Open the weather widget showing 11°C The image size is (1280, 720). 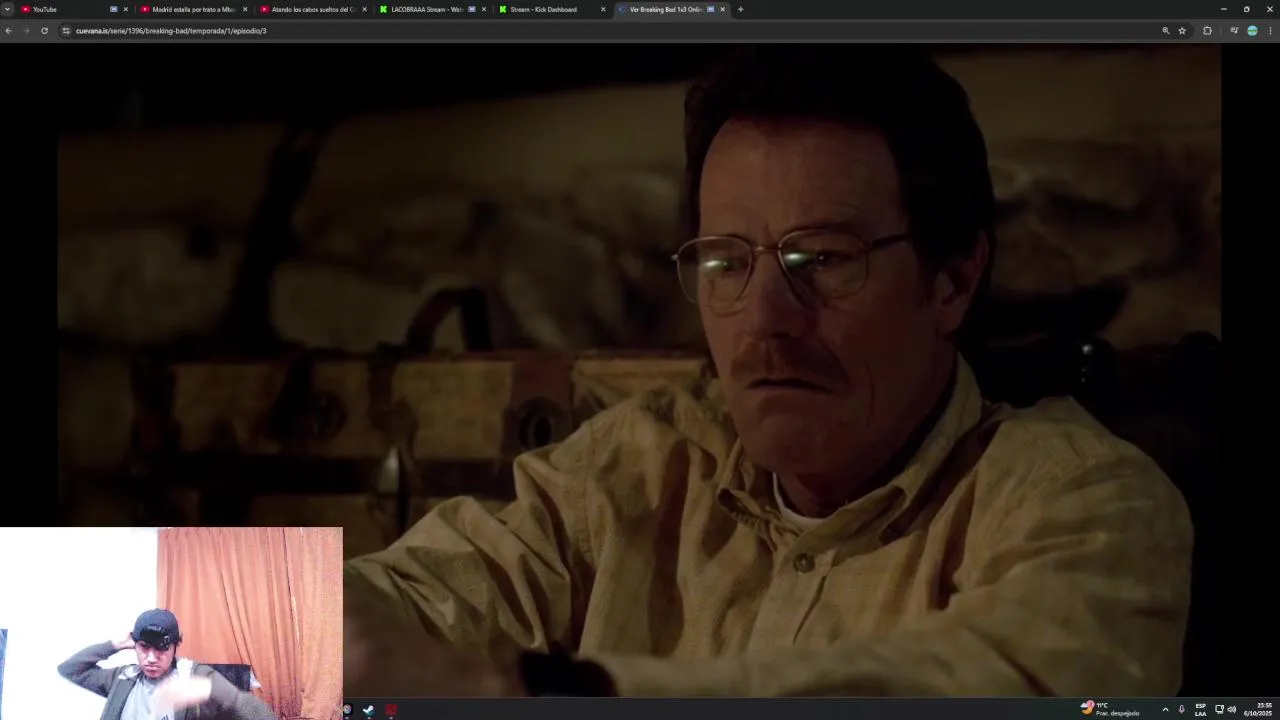[x=1110, y=709]
